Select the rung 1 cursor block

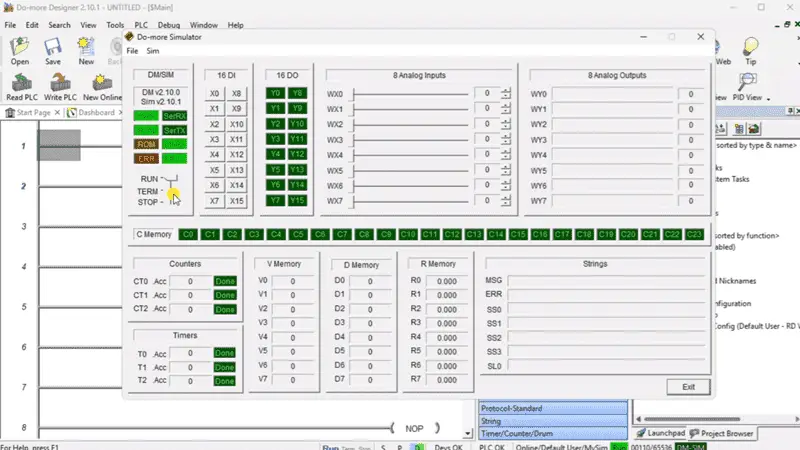coord(59,145)
